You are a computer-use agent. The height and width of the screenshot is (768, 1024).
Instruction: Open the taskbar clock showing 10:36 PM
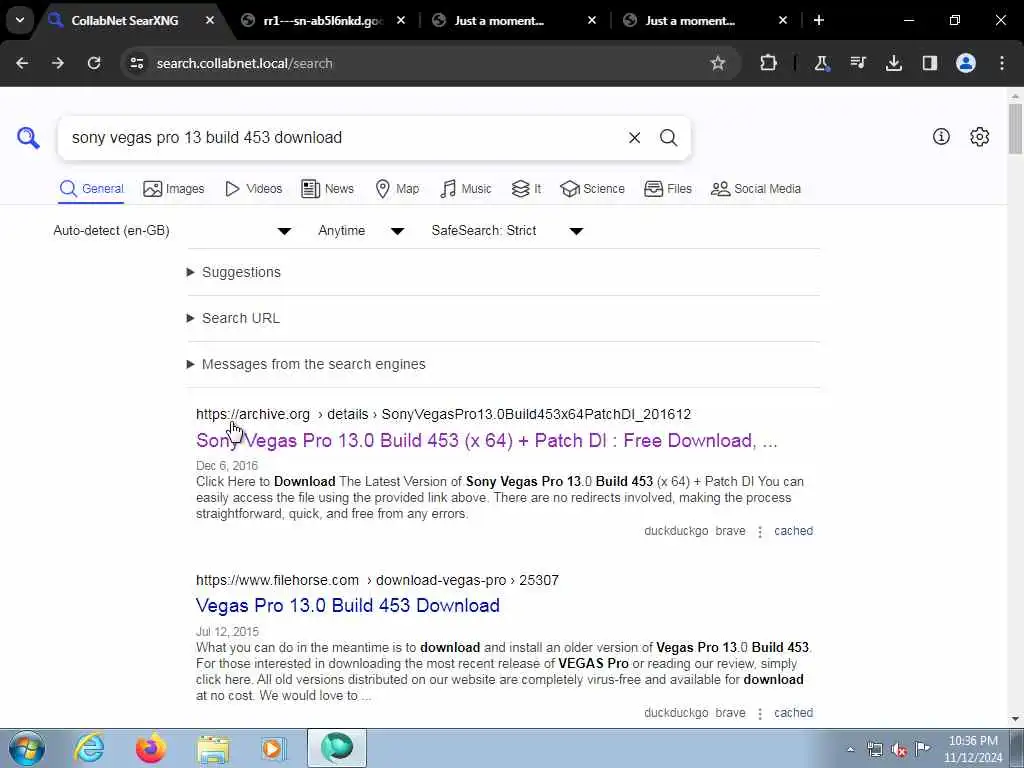pos(972,749)
